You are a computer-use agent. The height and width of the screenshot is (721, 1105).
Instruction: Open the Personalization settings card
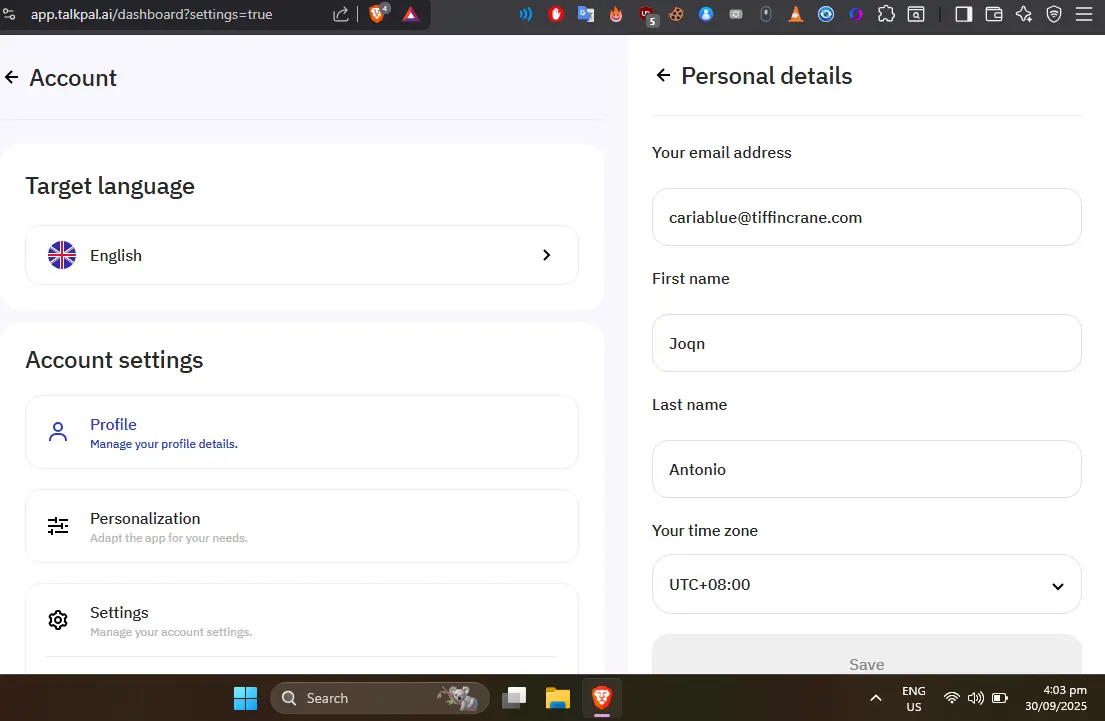tap(302, 526)
